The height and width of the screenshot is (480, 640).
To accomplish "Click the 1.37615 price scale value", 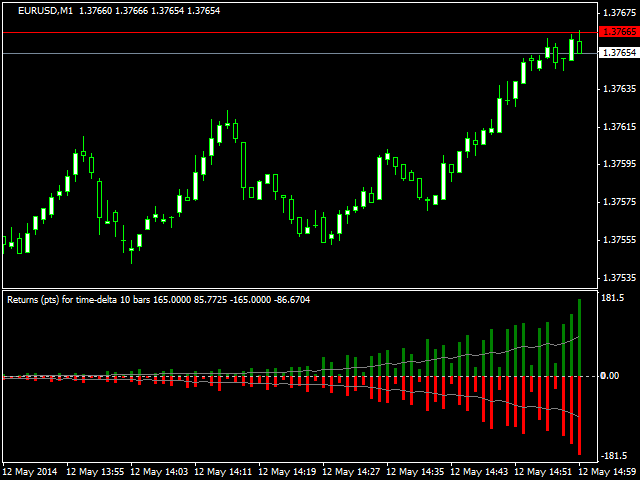I will (619, 127).
